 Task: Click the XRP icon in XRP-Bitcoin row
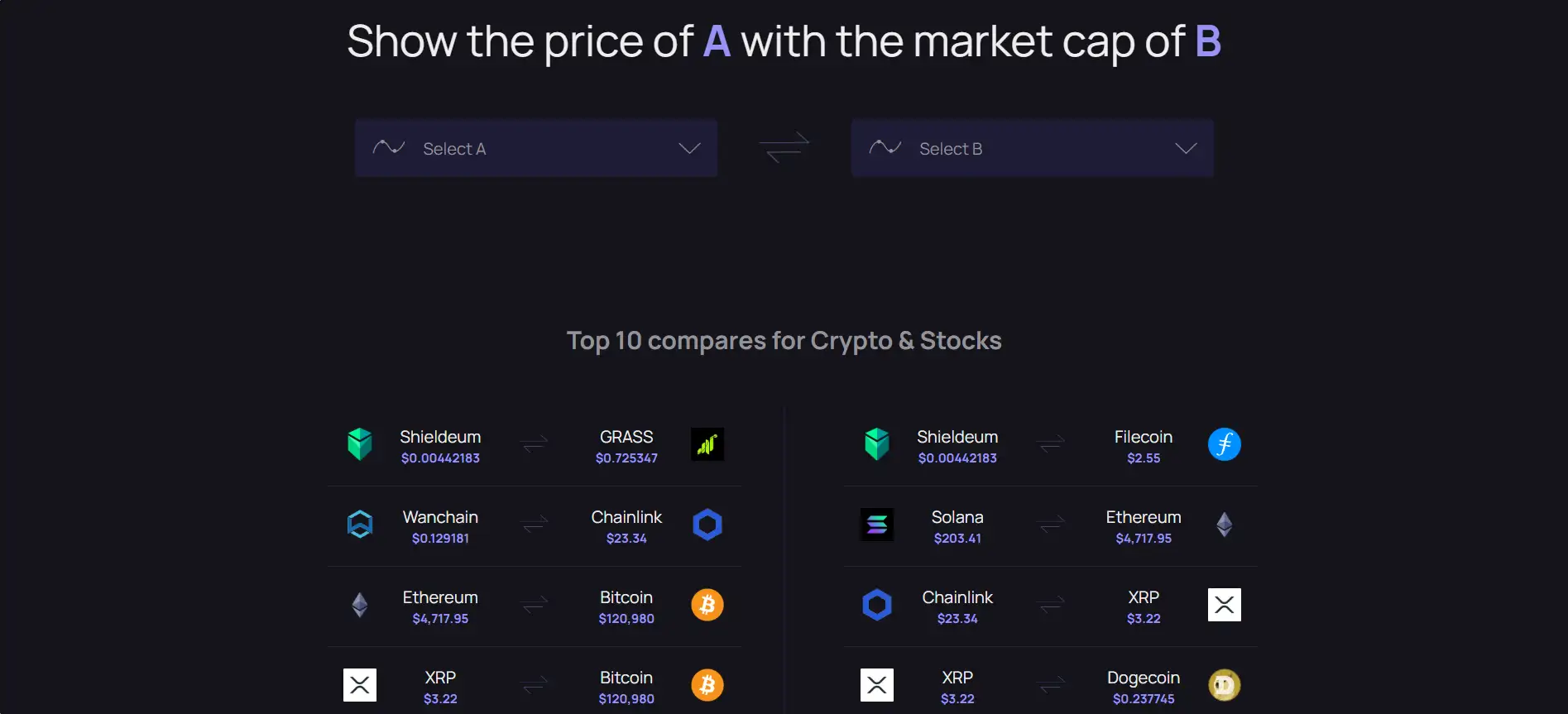coord(360,685)
